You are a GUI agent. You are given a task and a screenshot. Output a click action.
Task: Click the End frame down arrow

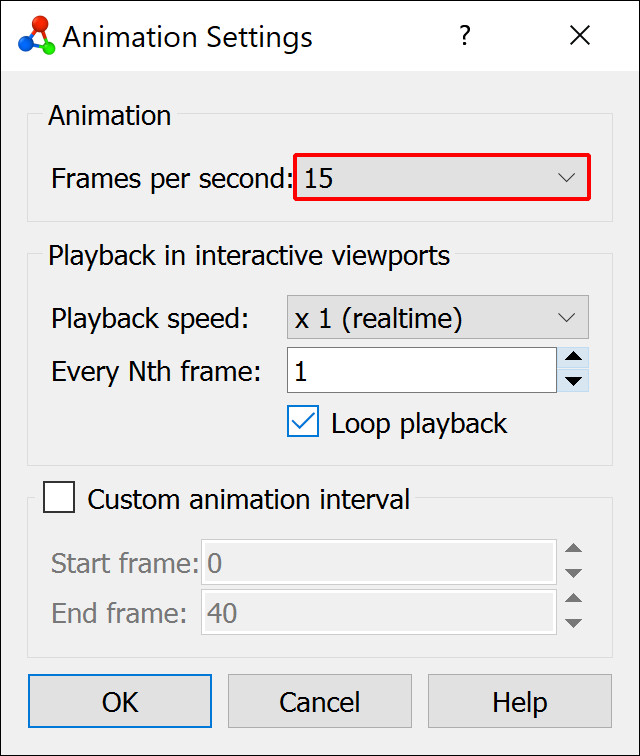573,623
